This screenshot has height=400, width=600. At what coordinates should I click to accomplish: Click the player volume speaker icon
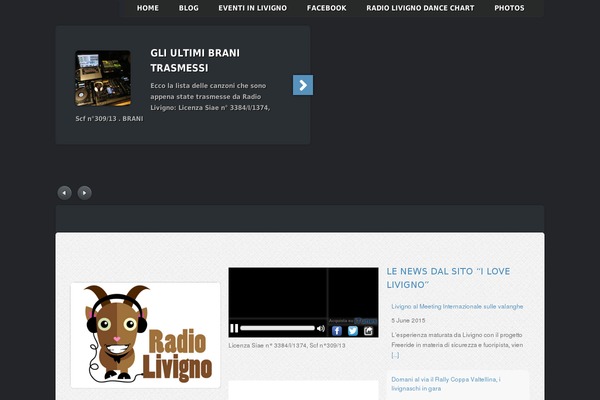321,328
